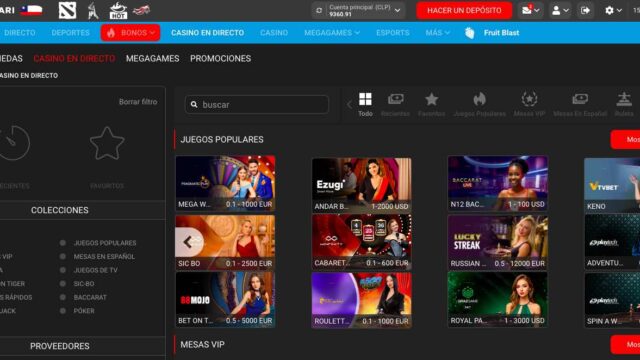Open ESPORTS menu item
The width and height of the screenshot is (640, 360).
(x=392, y=33)
